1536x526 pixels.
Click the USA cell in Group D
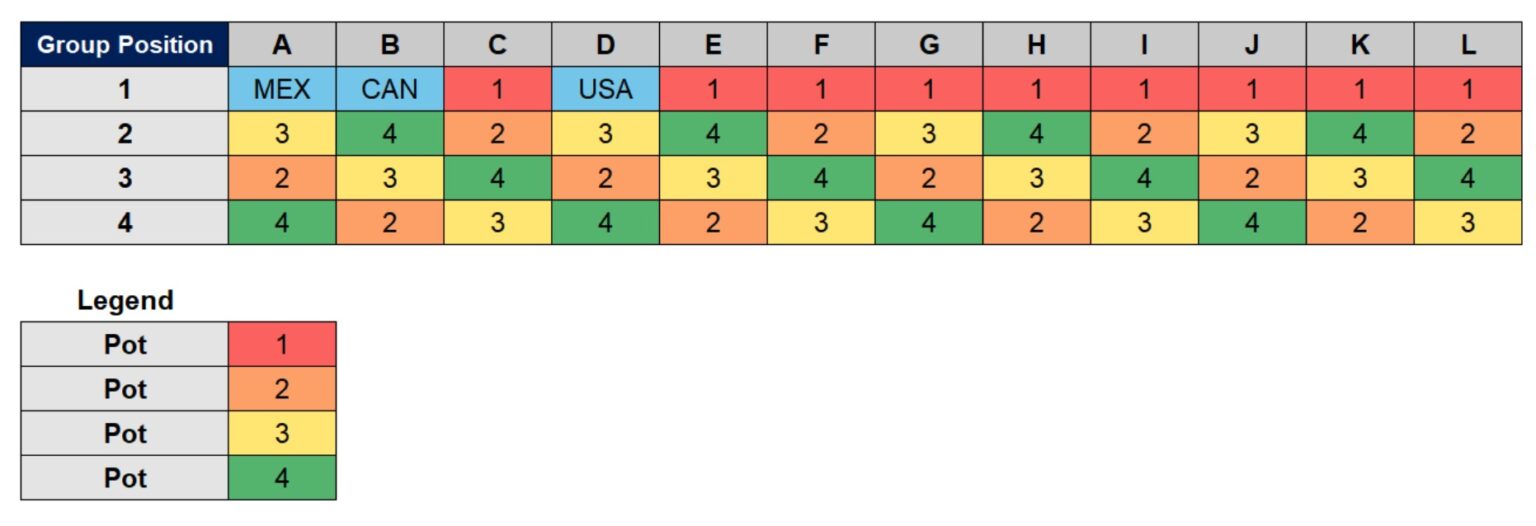point(605,89)
